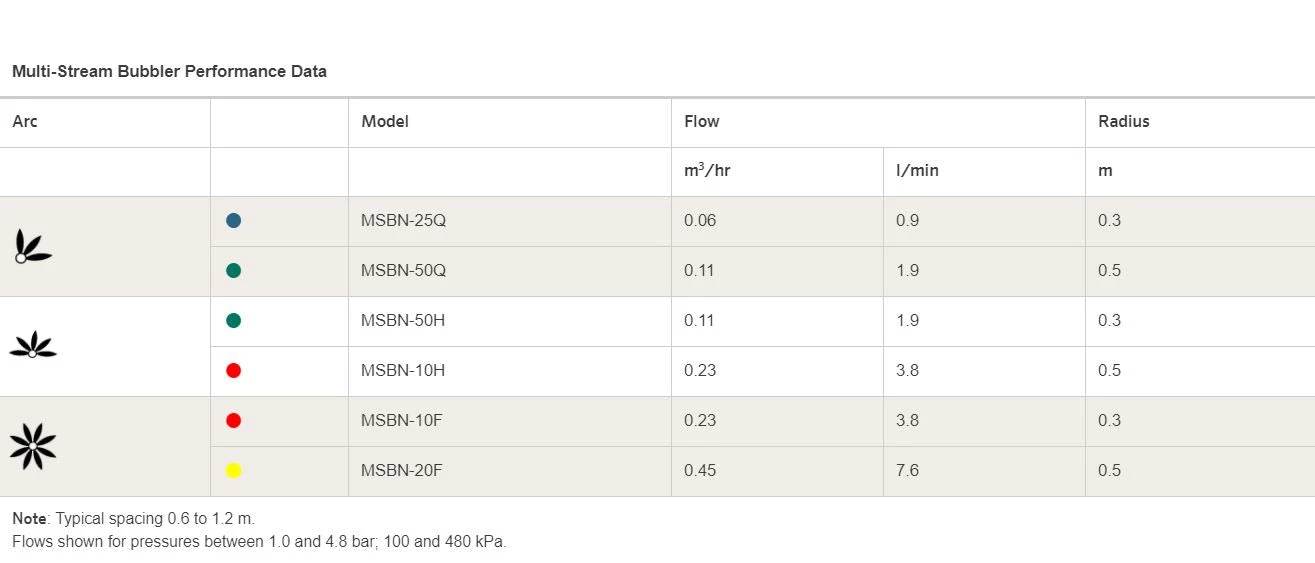Click the green dot beside MSBN-50Q
This screenshot has width=1315, height=563.
click(233, 271)
